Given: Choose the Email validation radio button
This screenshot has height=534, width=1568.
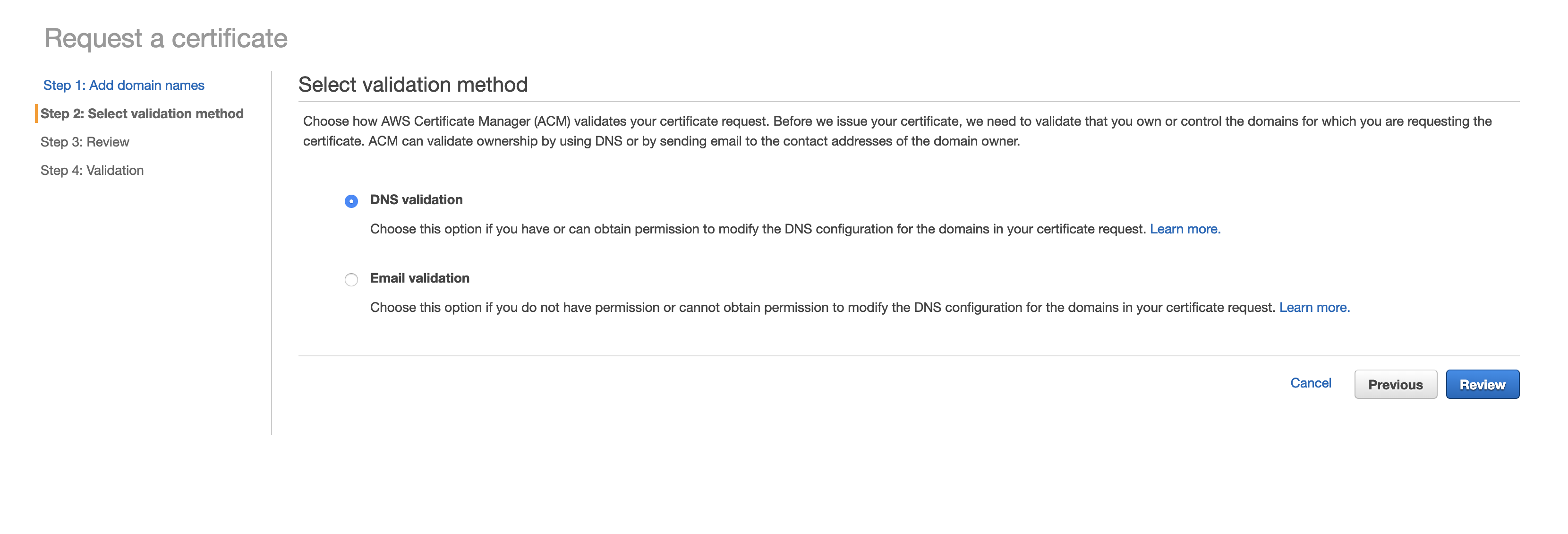Looking at the screenshot, I should 351,279.
